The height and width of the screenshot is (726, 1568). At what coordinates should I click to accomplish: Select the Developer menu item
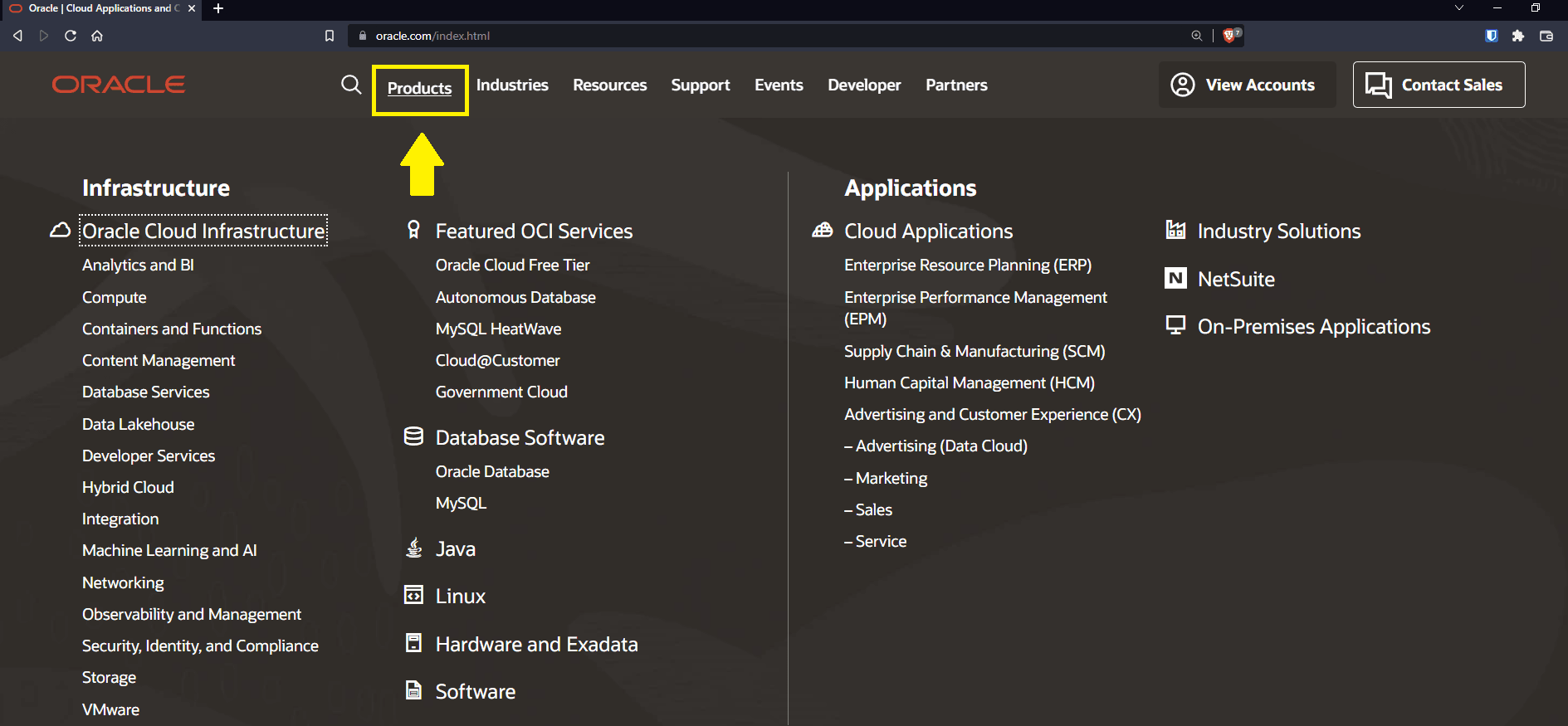pyautogui.click(x=864, y=85)
